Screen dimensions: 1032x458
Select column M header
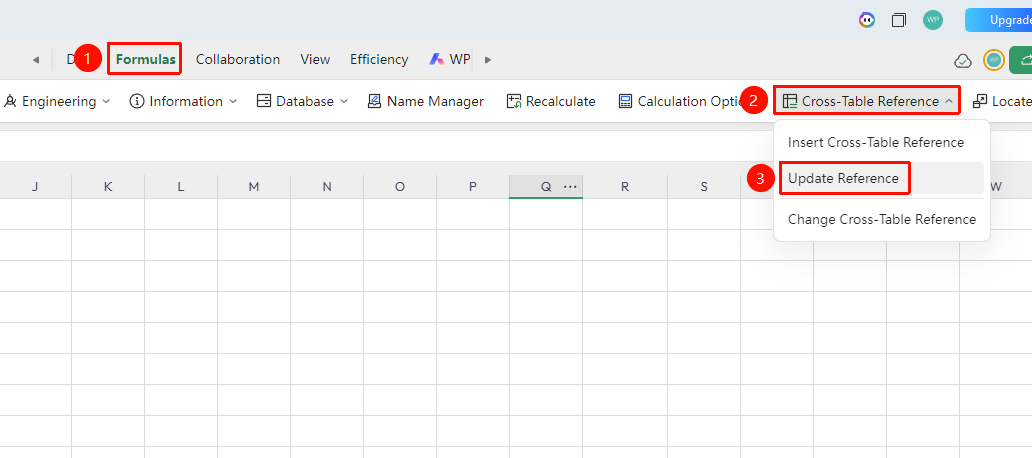point(254,187)
